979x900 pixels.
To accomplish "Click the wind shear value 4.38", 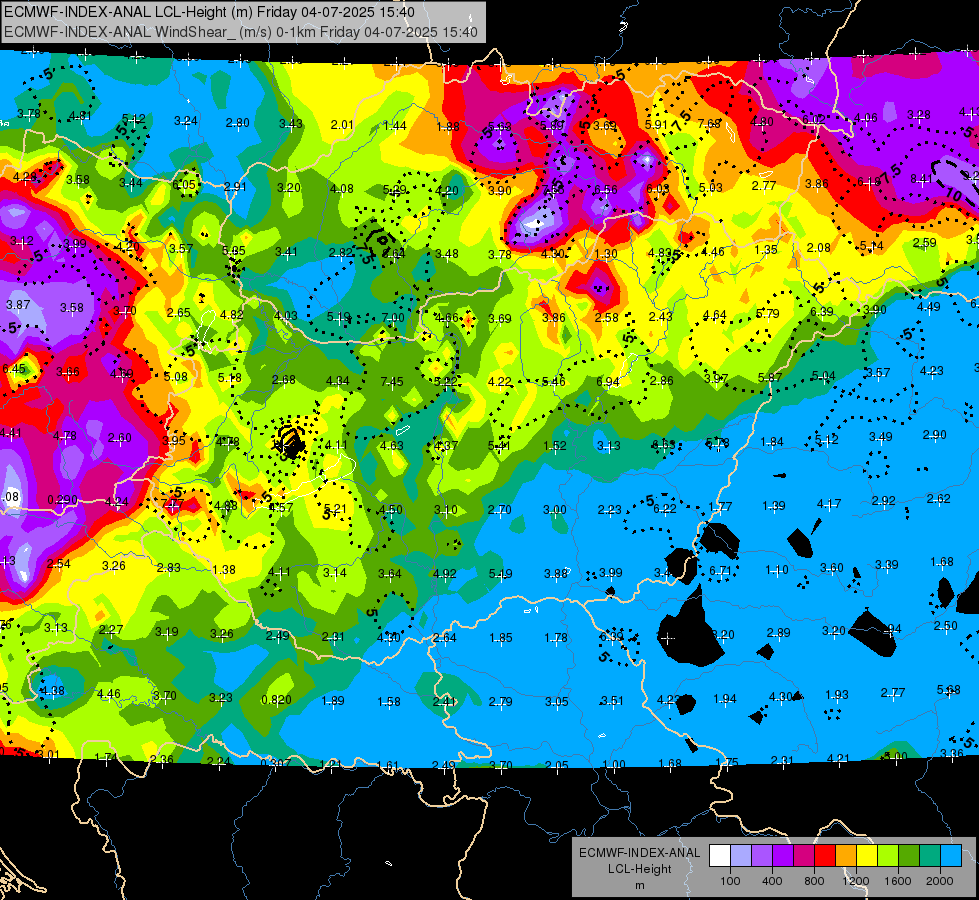I will click(52, 691).
